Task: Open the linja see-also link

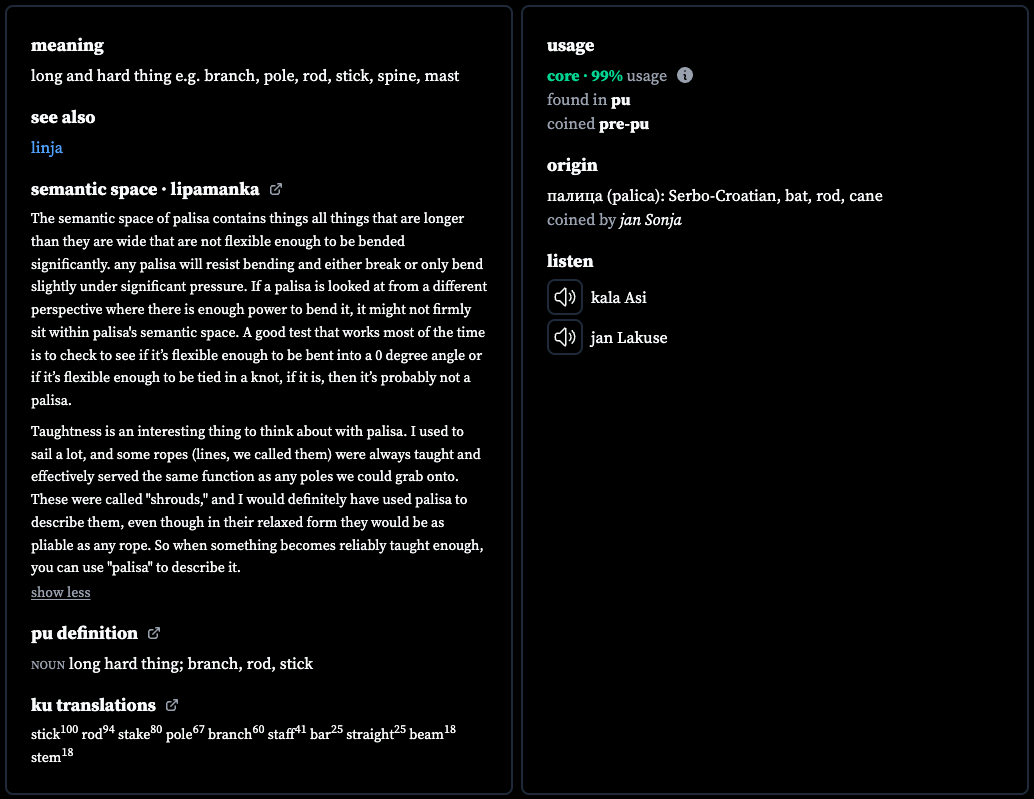Action: (x=47, y=147)
